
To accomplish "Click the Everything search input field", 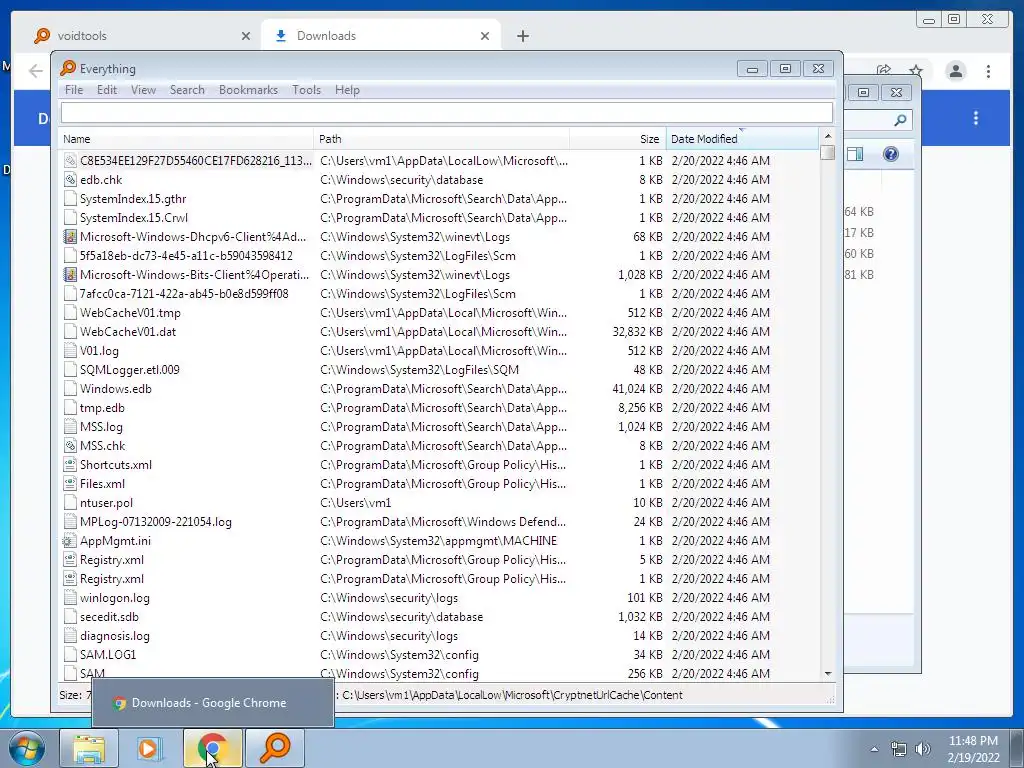I will pos(447,112).
